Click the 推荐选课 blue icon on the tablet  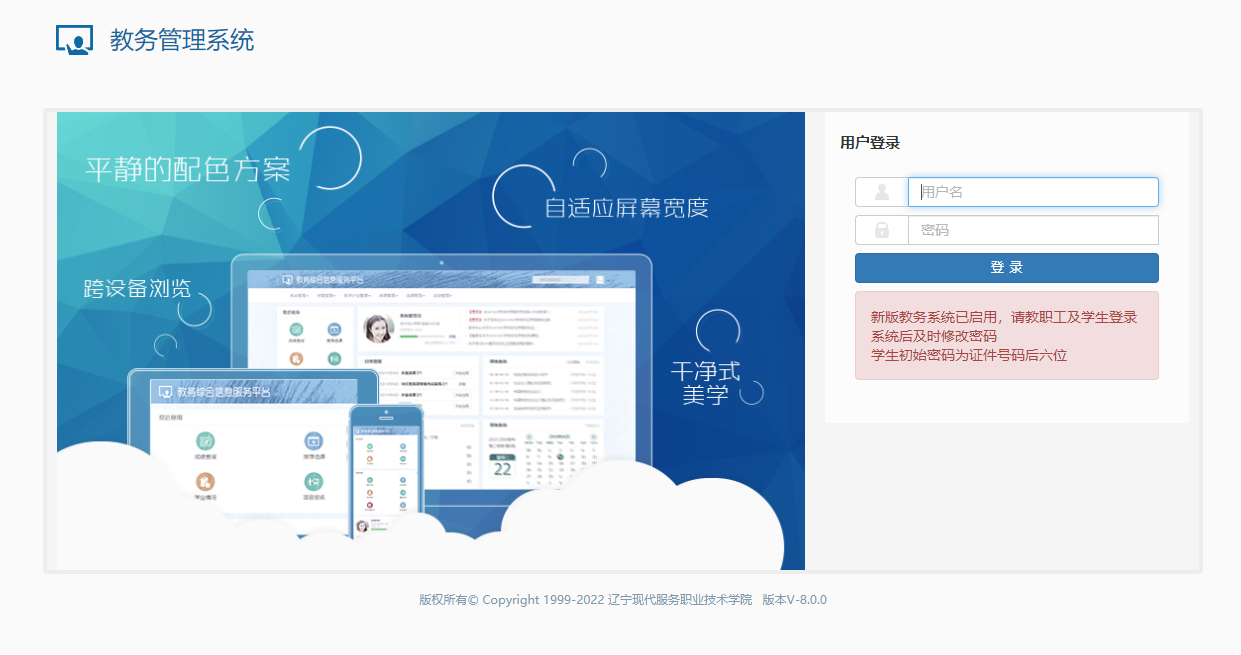pyautogui.click(x=313, y=441)
